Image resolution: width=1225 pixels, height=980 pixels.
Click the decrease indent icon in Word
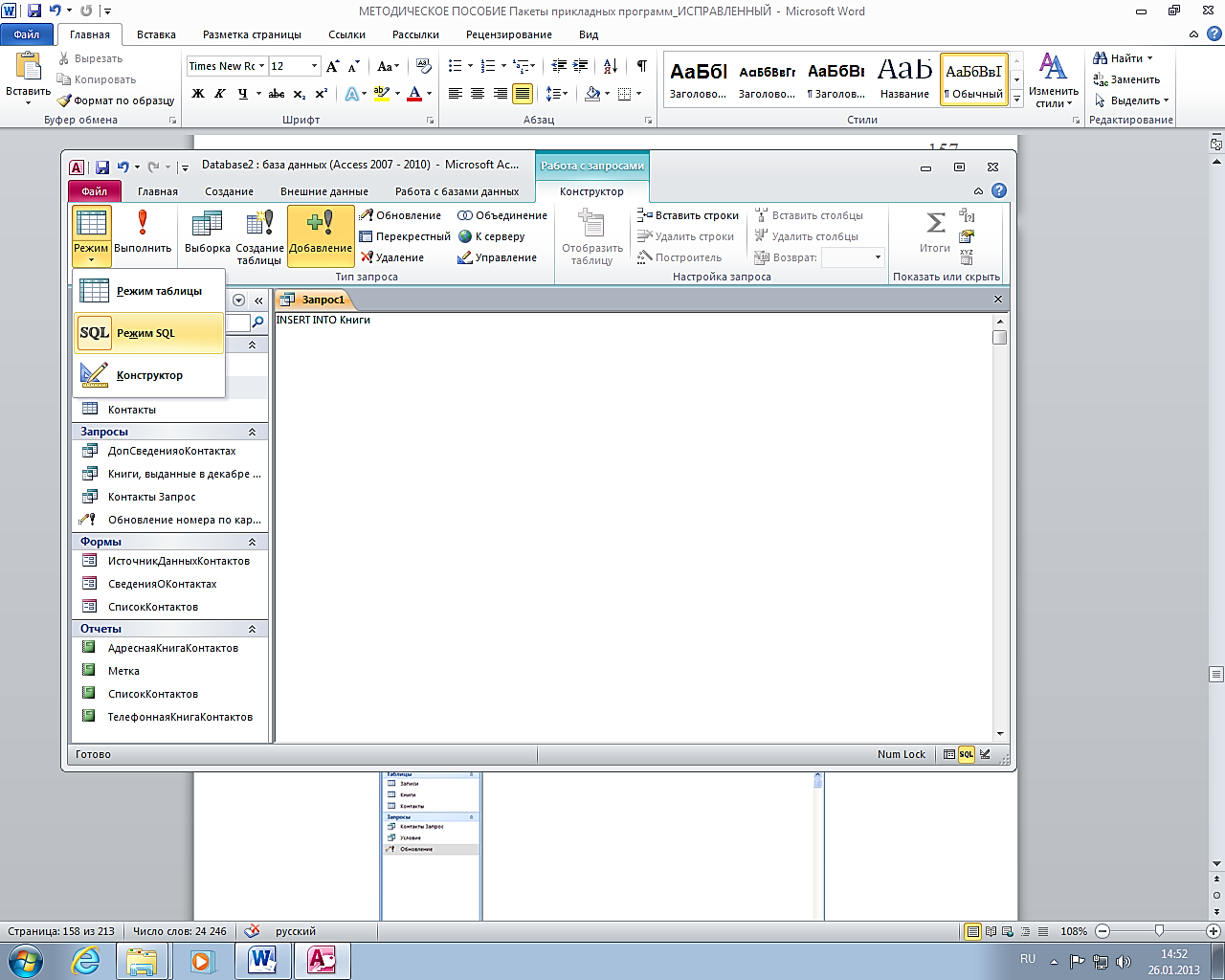(559, 66)
